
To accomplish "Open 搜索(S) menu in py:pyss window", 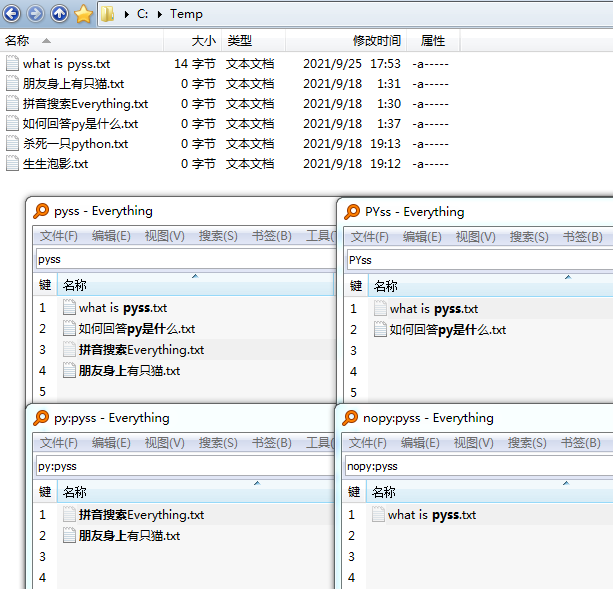I will [x=218, y=442].
